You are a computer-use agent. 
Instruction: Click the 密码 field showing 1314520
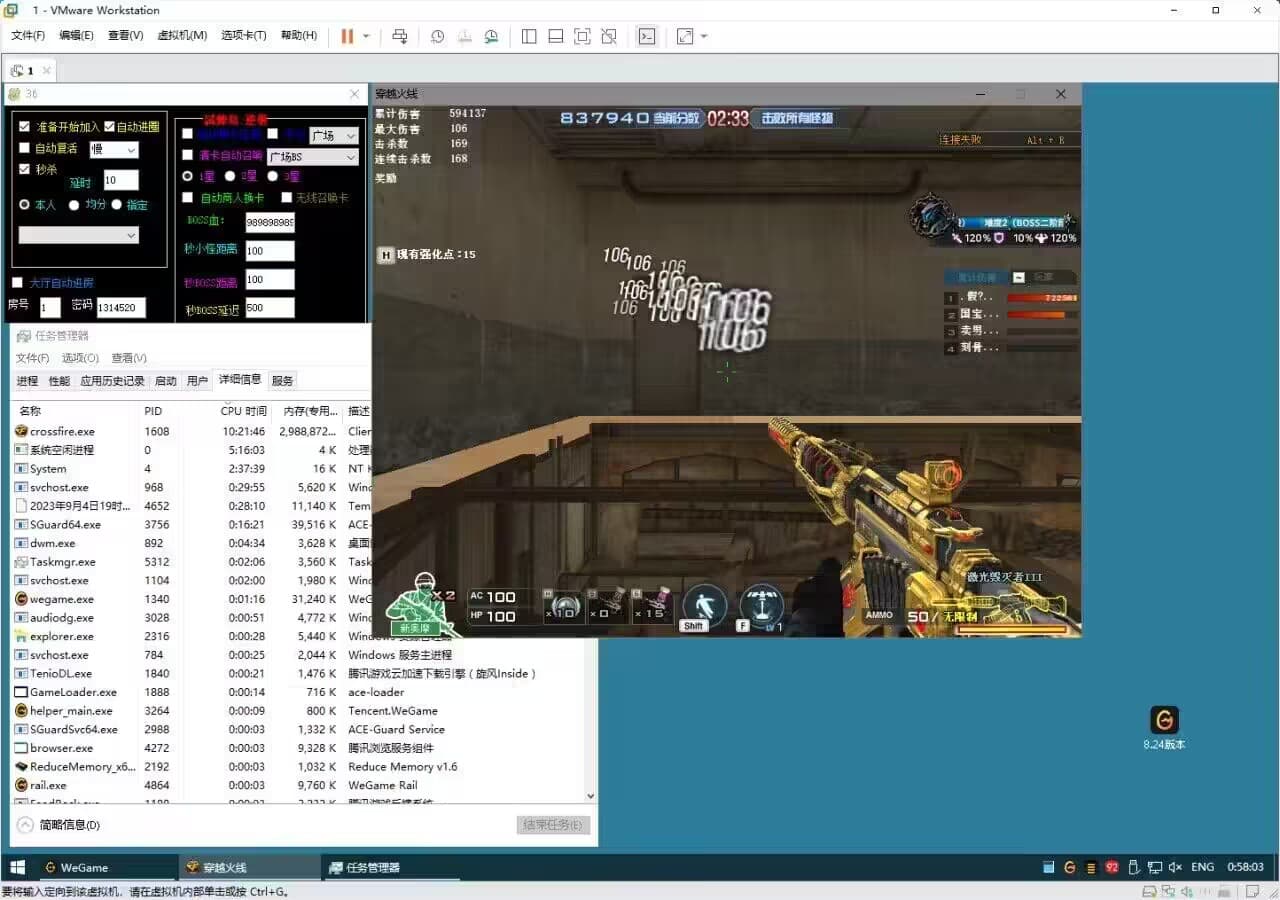coord(121,308)
